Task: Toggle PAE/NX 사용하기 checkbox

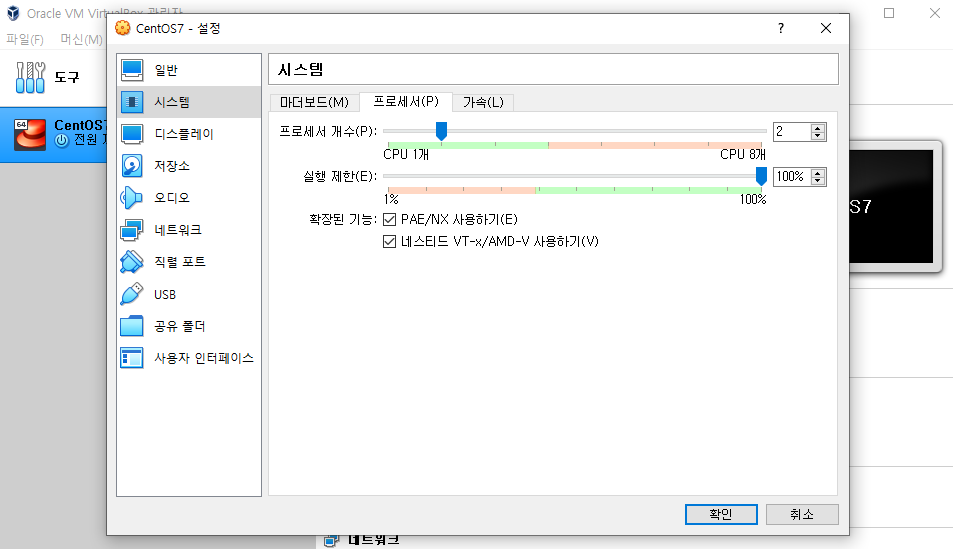Action: (390, 219)
